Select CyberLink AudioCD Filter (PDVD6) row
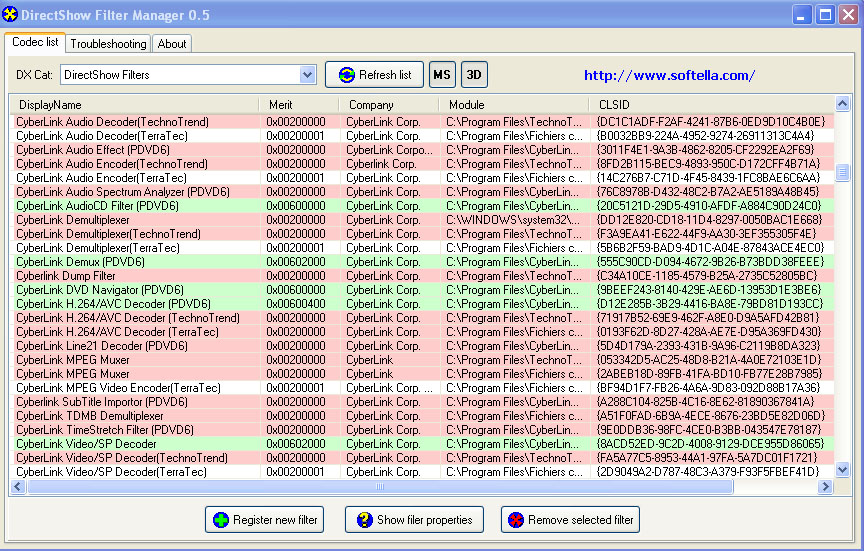The height and width of the screenshot is (551, 864). pyautogui.click(x=422, y=206)
